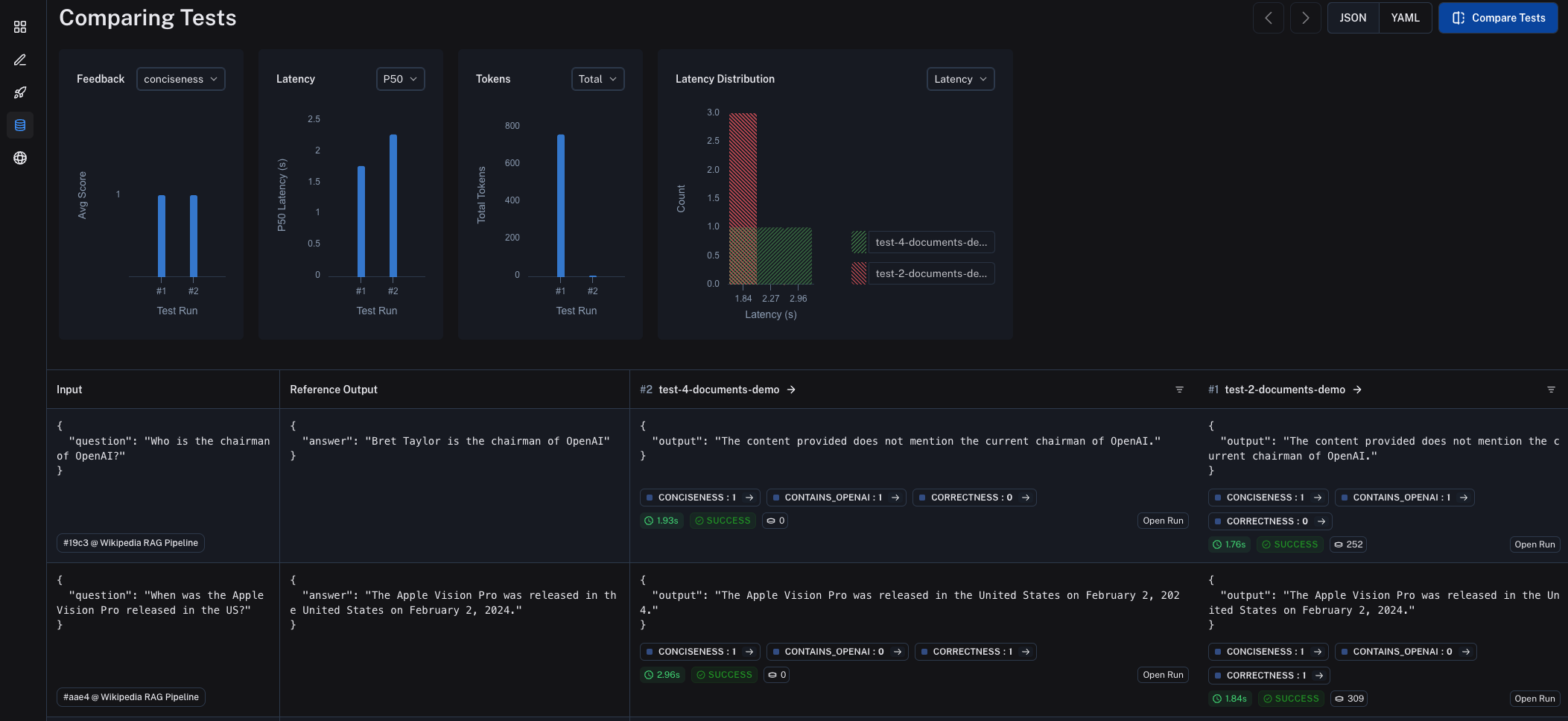This screenshot has width=1568, height=721.
Task: Open test-4-documents-demo via arrow icon
Action: tap(791, 390)
